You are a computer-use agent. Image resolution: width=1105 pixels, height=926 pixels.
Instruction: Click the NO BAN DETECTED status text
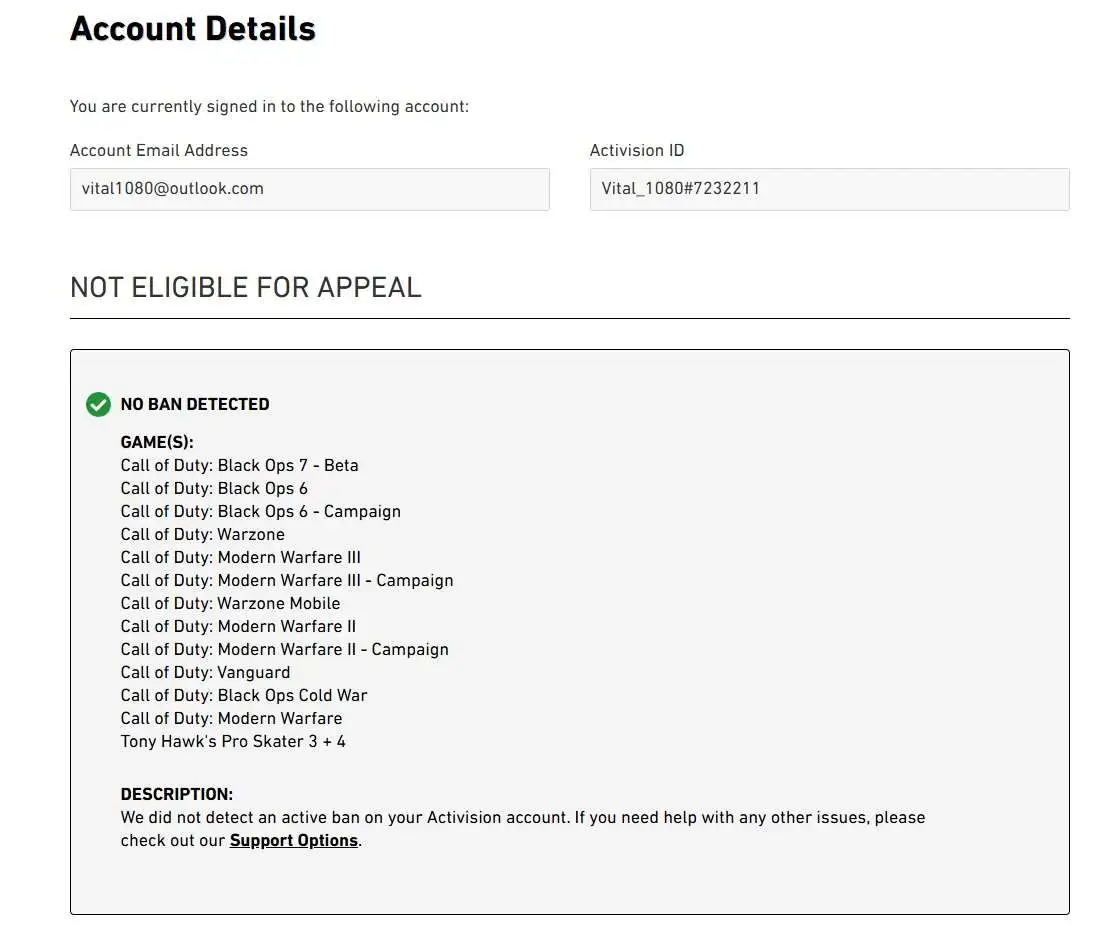[195, 404]
